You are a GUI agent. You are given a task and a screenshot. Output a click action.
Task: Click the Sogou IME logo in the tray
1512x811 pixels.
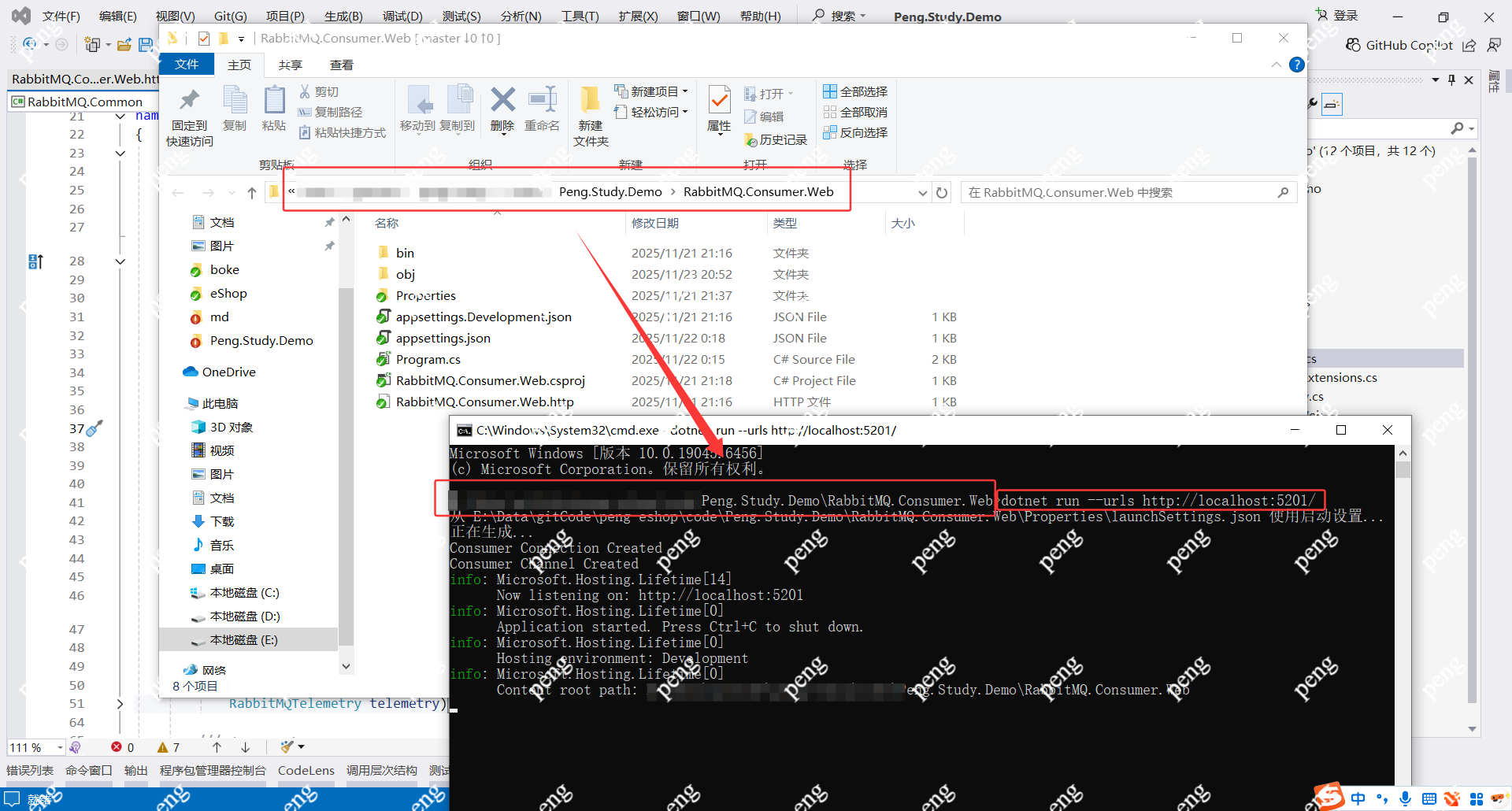(x=1330, y=795)
